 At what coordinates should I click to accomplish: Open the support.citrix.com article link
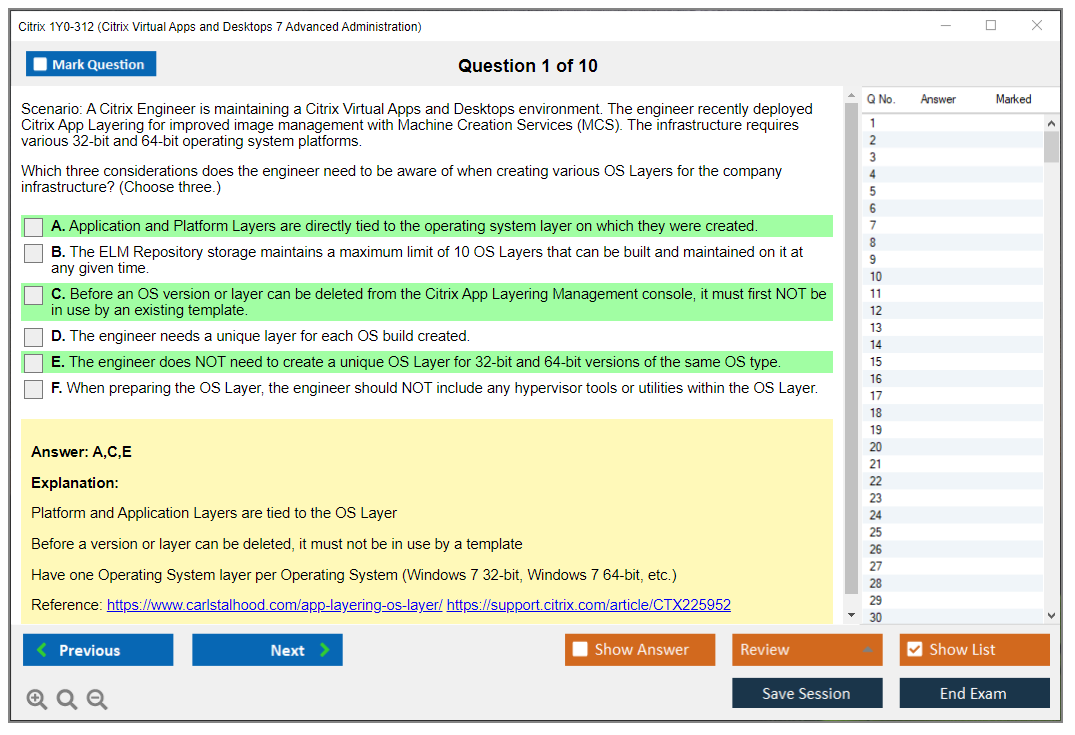tap(588, 605)
